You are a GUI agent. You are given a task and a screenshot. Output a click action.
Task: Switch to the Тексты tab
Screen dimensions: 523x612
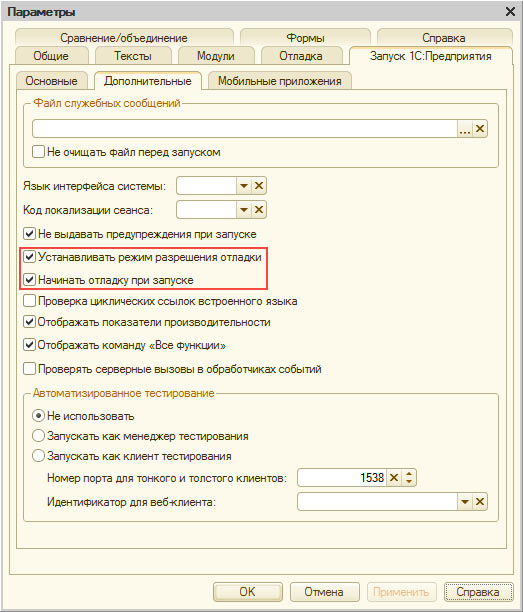click(133, 56)
